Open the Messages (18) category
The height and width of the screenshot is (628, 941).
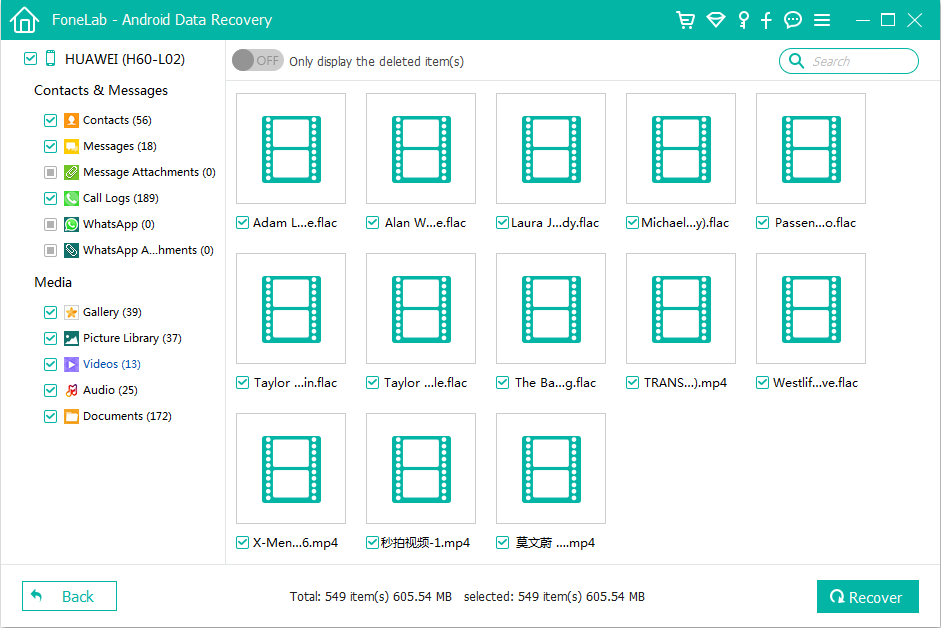pyautogui.click(x=119, y=146)
